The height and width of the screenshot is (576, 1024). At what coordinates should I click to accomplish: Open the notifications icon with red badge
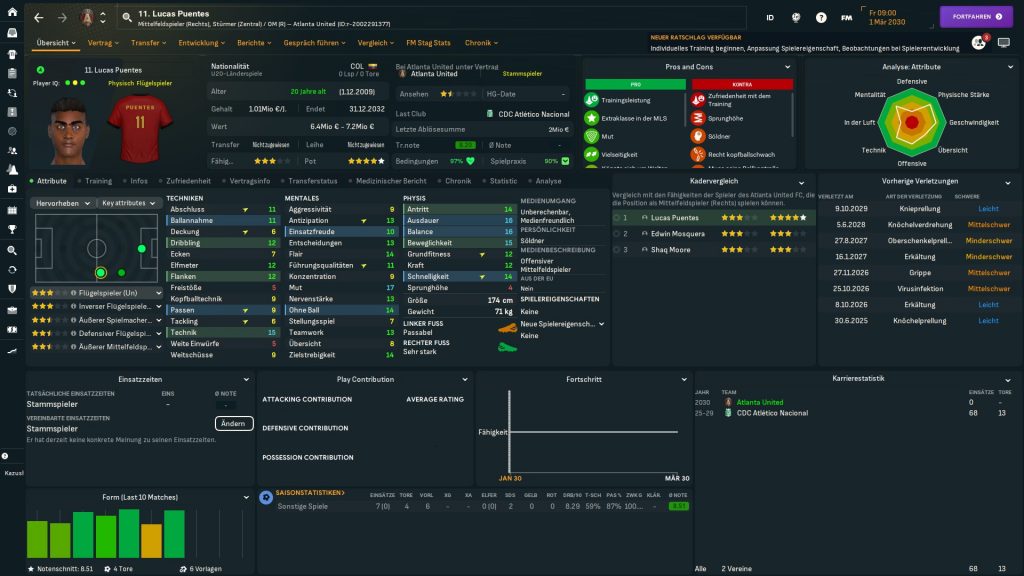978,43
